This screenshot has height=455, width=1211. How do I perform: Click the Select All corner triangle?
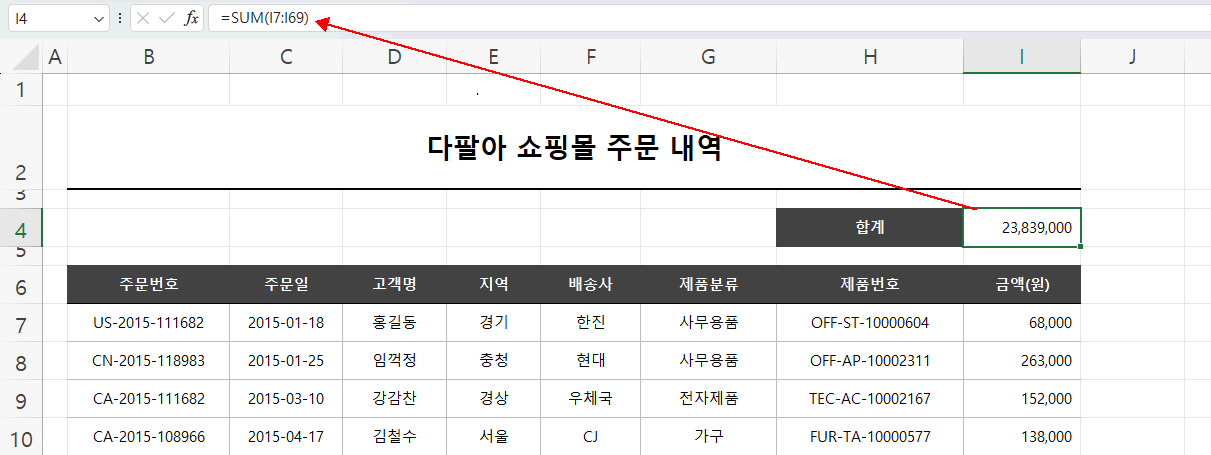[26, 58]
